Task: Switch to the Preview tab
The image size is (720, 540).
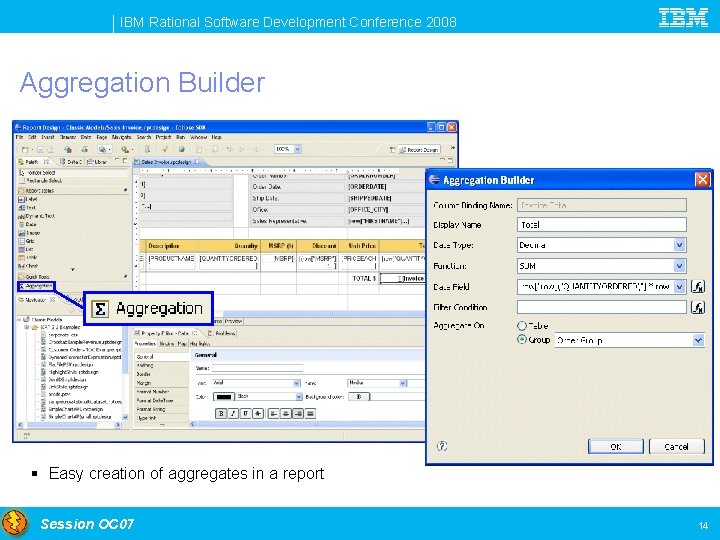Action: tap(233, 321)
